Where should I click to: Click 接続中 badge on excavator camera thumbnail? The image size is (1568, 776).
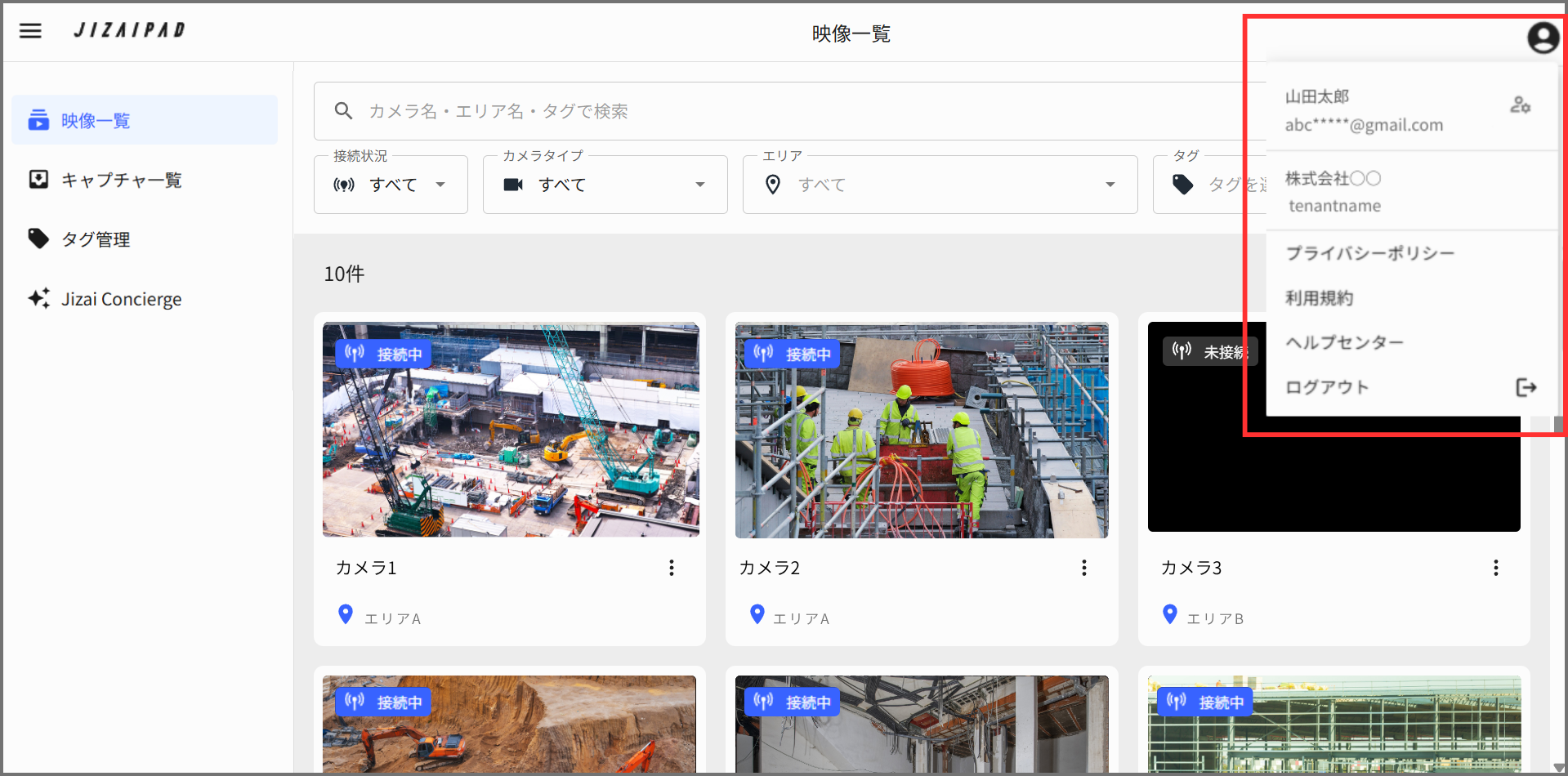pos(383,702)
